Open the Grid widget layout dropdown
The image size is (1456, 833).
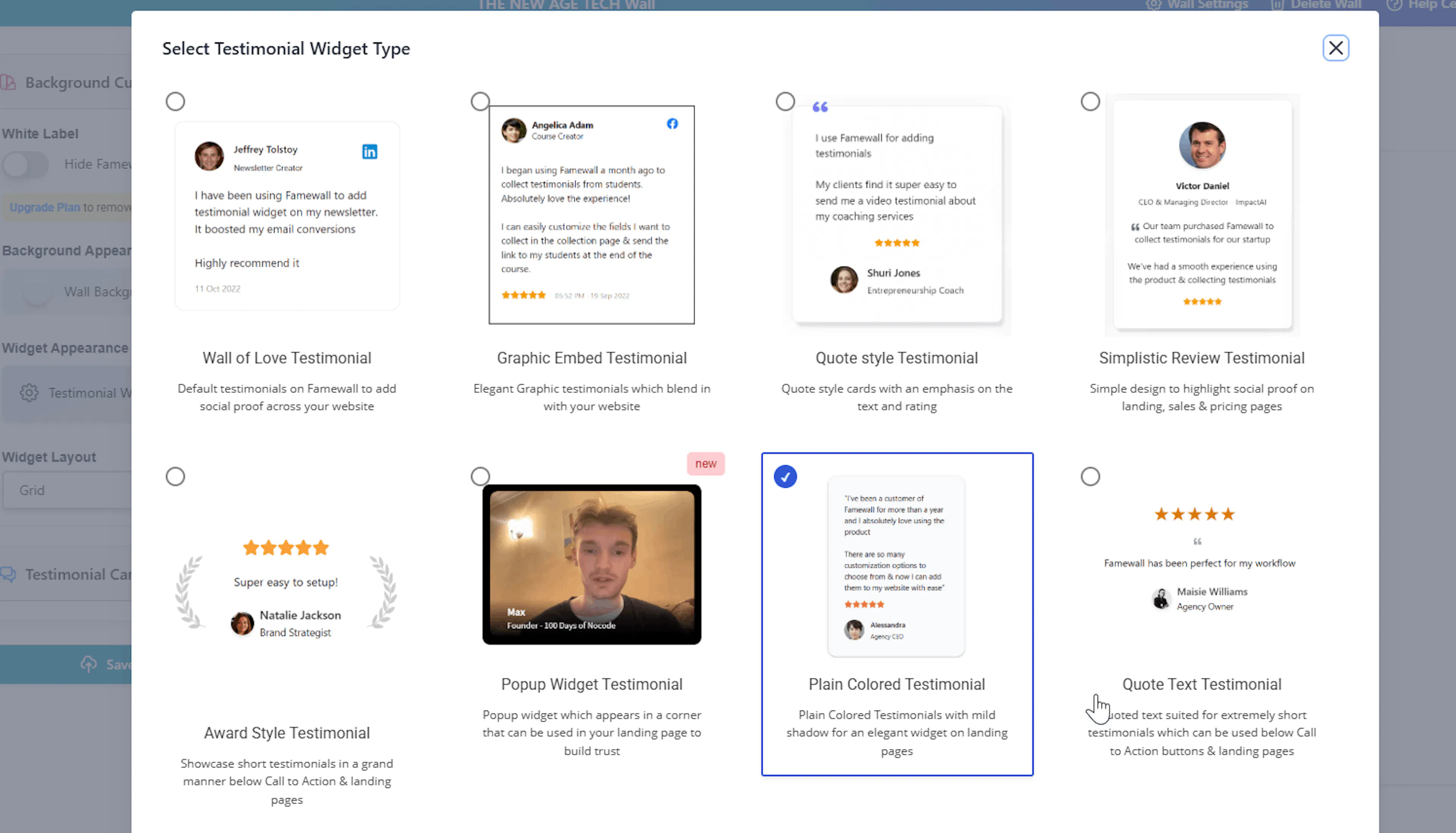67,490
